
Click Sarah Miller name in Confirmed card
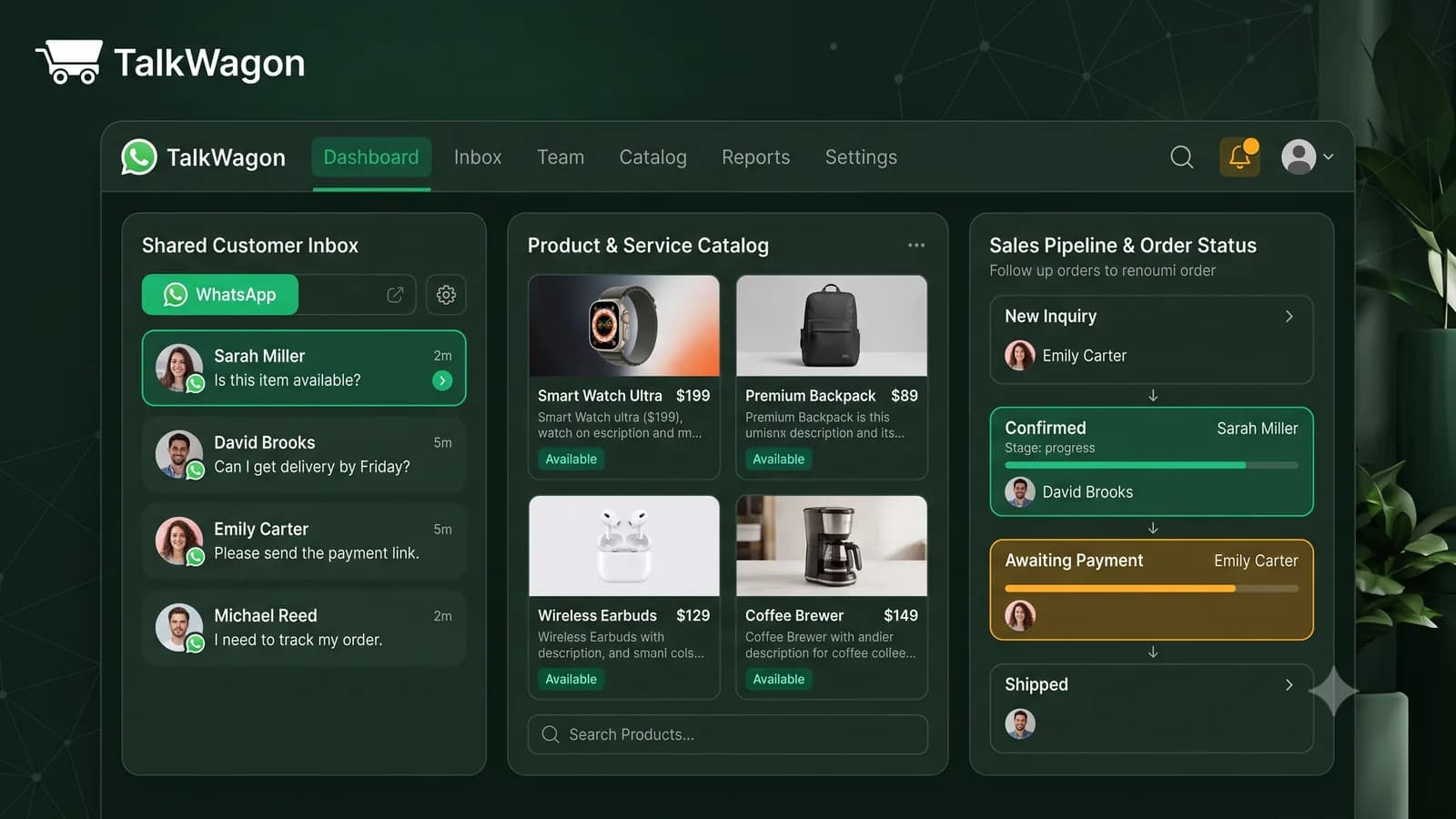click(1258, 429)
